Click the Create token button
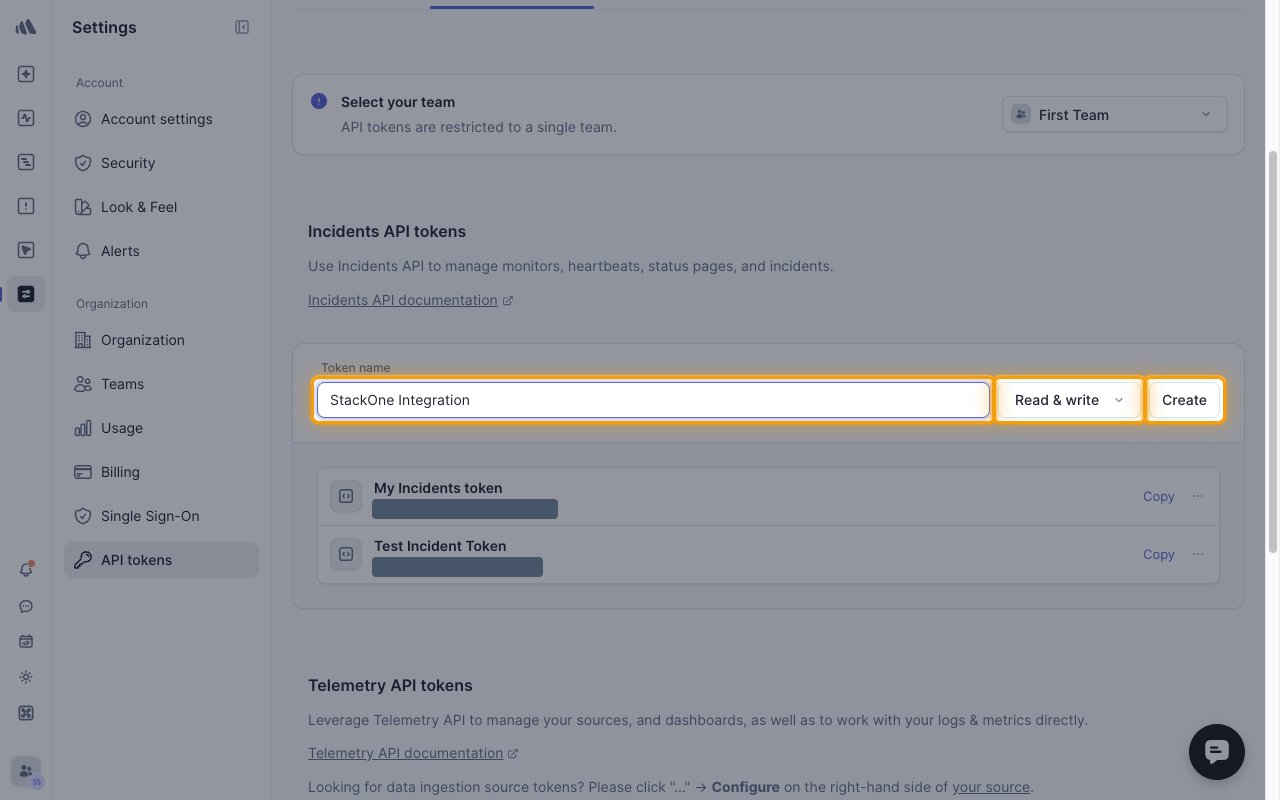 click(x=1184, y=400)
